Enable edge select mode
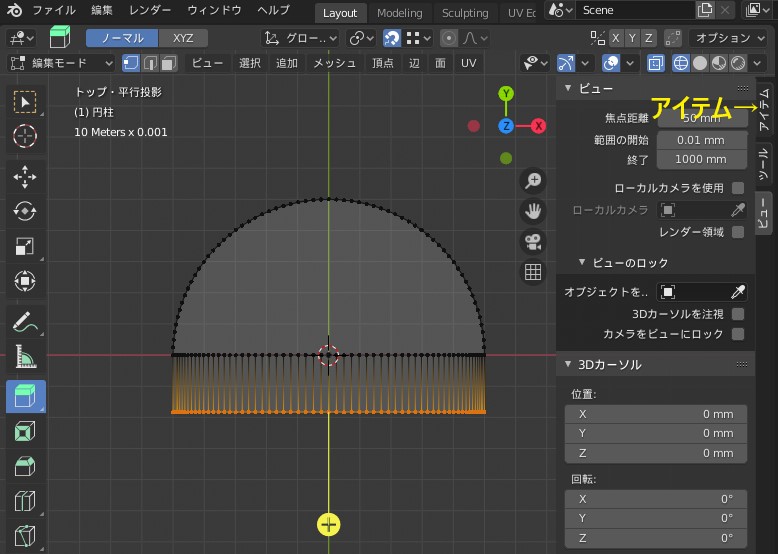 click(150, 63)
